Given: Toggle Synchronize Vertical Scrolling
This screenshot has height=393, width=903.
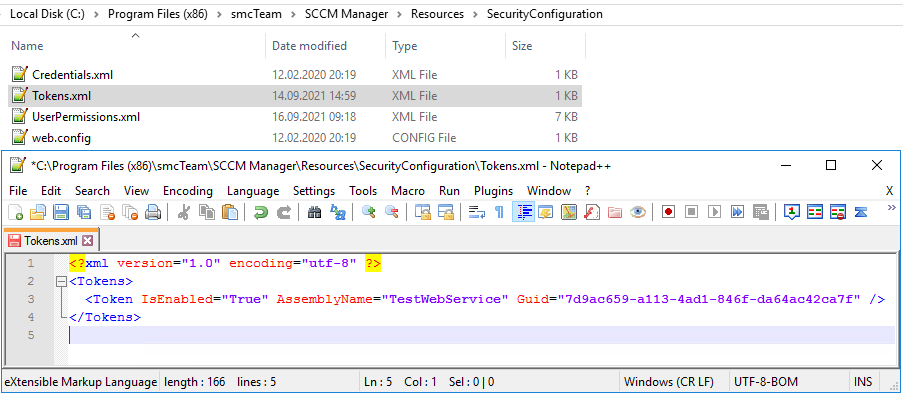Looking at the screenshot, I should 423,212.
